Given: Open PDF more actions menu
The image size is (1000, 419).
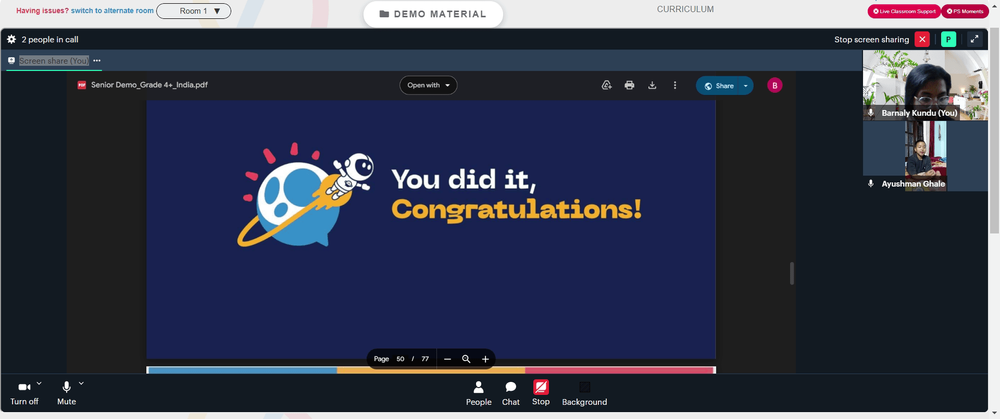Looking at the screenshot, I should click(x=675, y=85).
